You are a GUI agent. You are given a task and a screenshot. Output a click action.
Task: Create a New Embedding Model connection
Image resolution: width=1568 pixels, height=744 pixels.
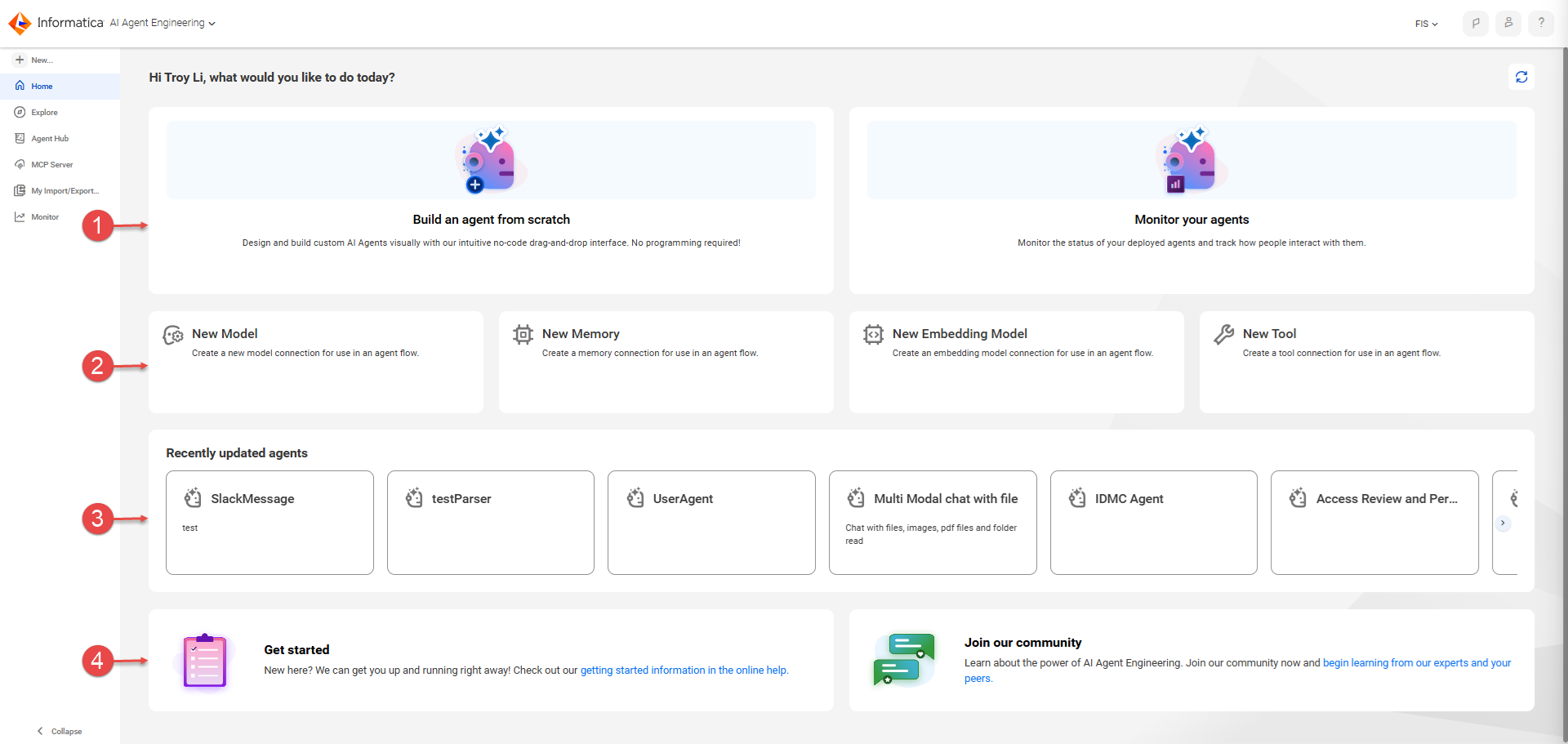[1017, 362]
